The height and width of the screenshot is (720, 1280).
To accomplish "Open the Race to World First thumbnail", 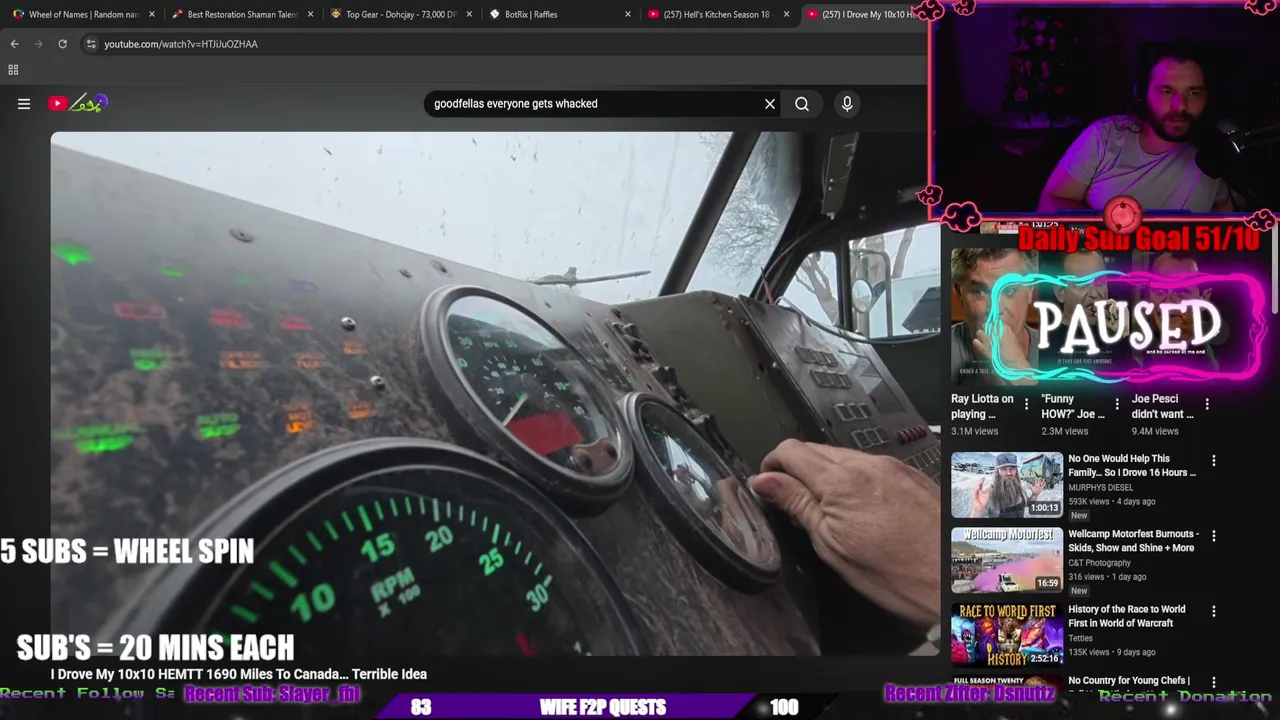I will (x=1007, y=634).
